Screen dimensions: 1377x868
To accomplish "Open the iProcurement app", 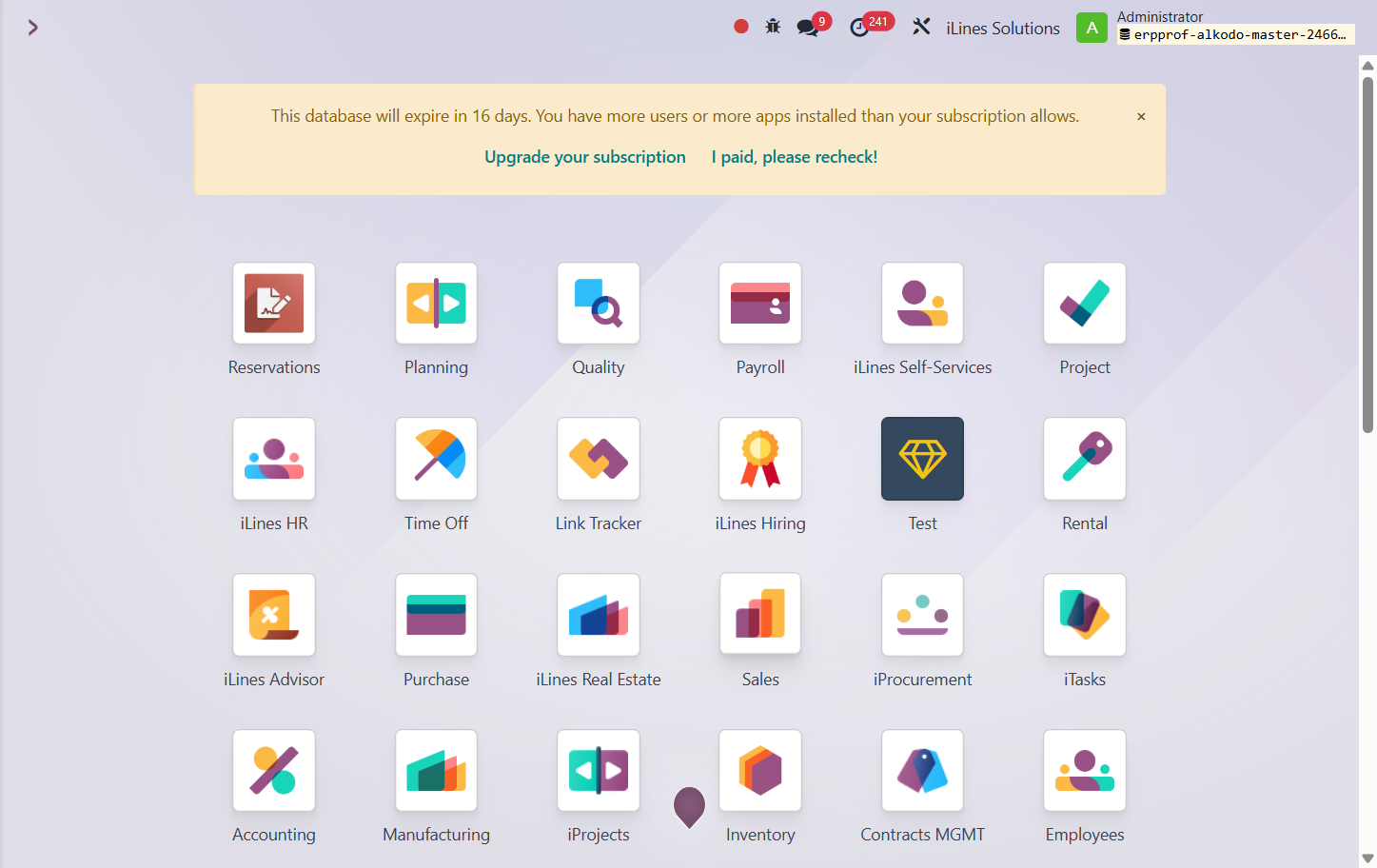I will click(922, 615).
